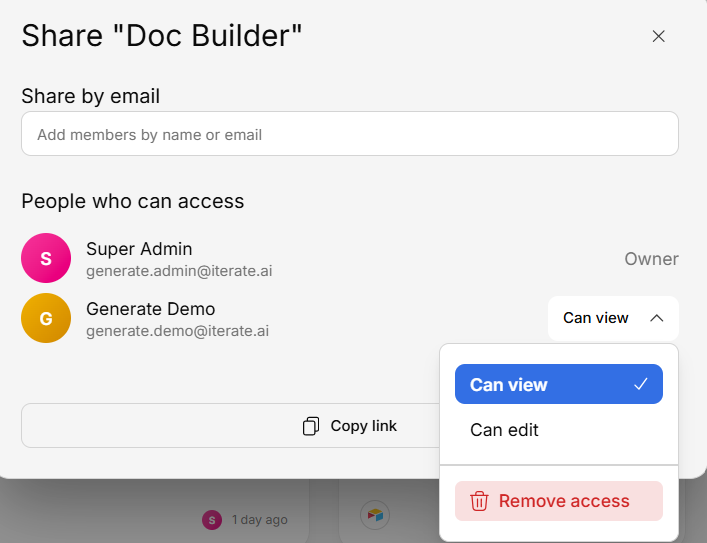The image size is (707, 543).
Task: Click the Super Admin name
Action: pos(139,248)
